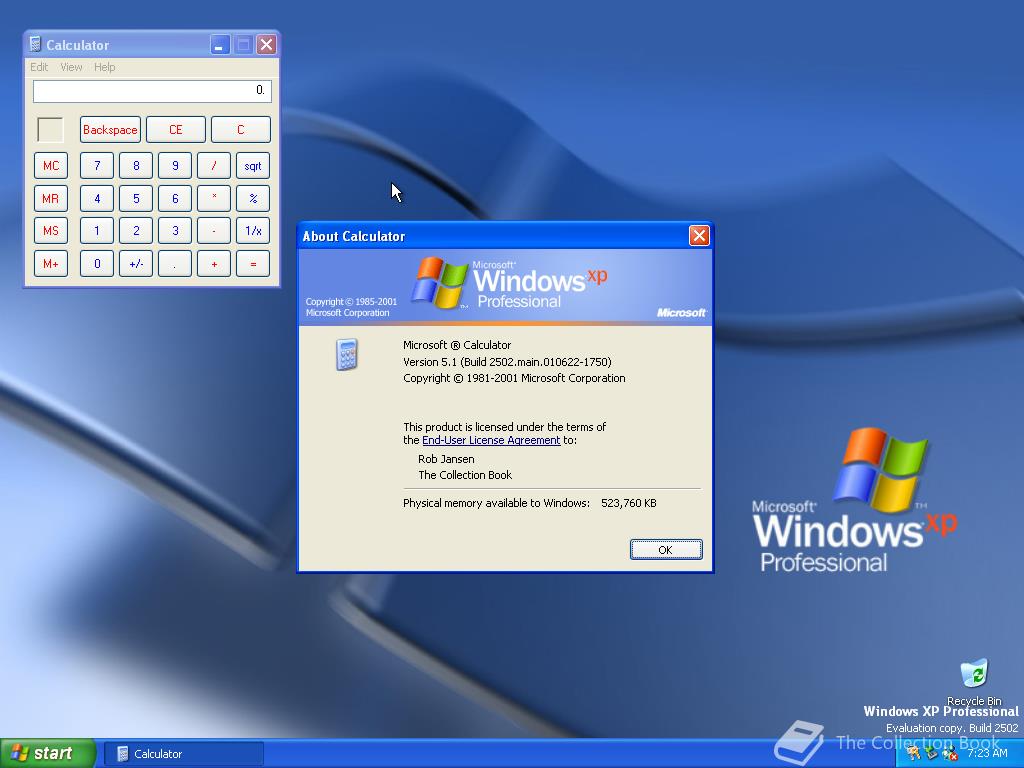The image size is (1024, 768).
Task: Click the +/- sign change button
Action: click(x=136, y=264)
